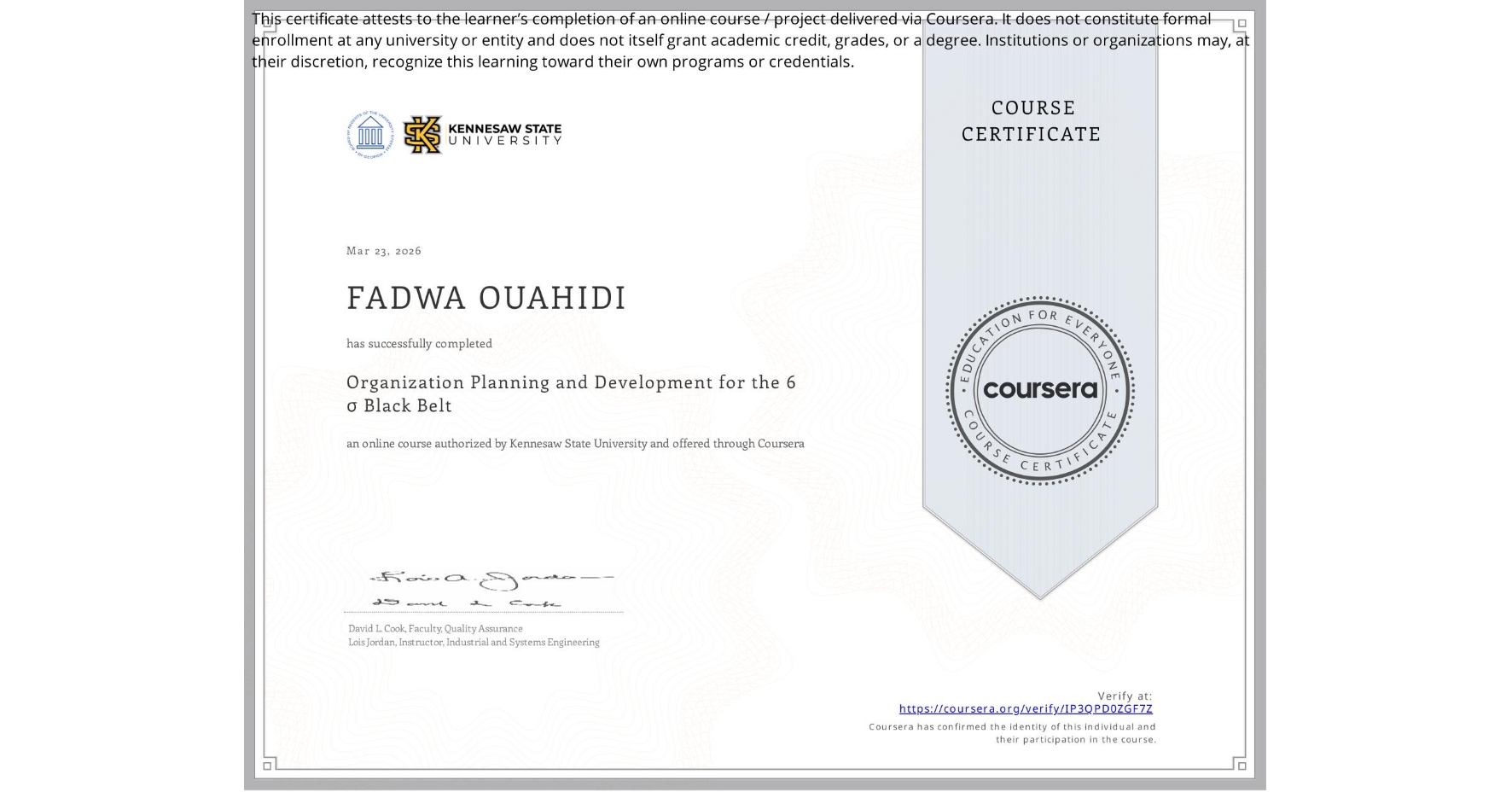Click the 'Verify at:' label
The height and width of the screenshot is (792, 1512).
coord(1125,696)
